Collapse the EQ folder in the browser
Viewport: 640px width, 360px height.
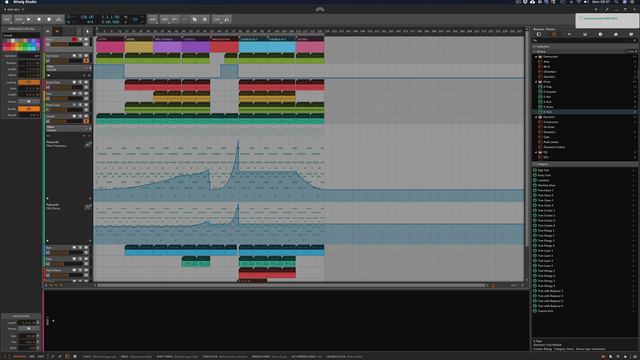(x=536, y=152)
